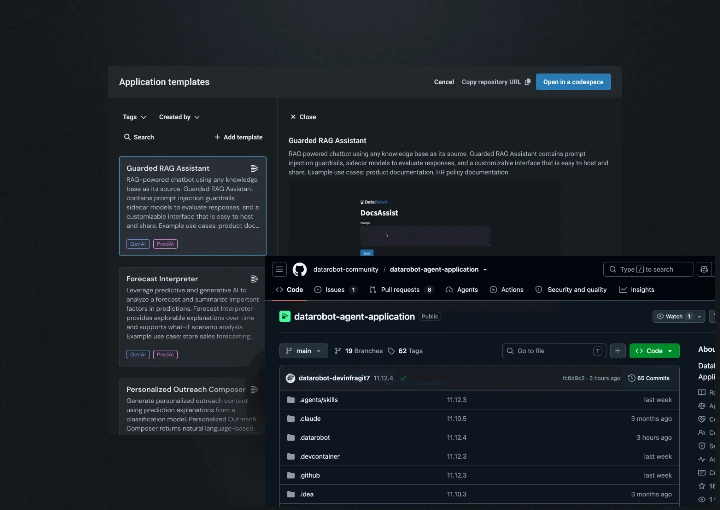Click the .claude folder icon
The image size is (720, 510).
coord(291,419)
